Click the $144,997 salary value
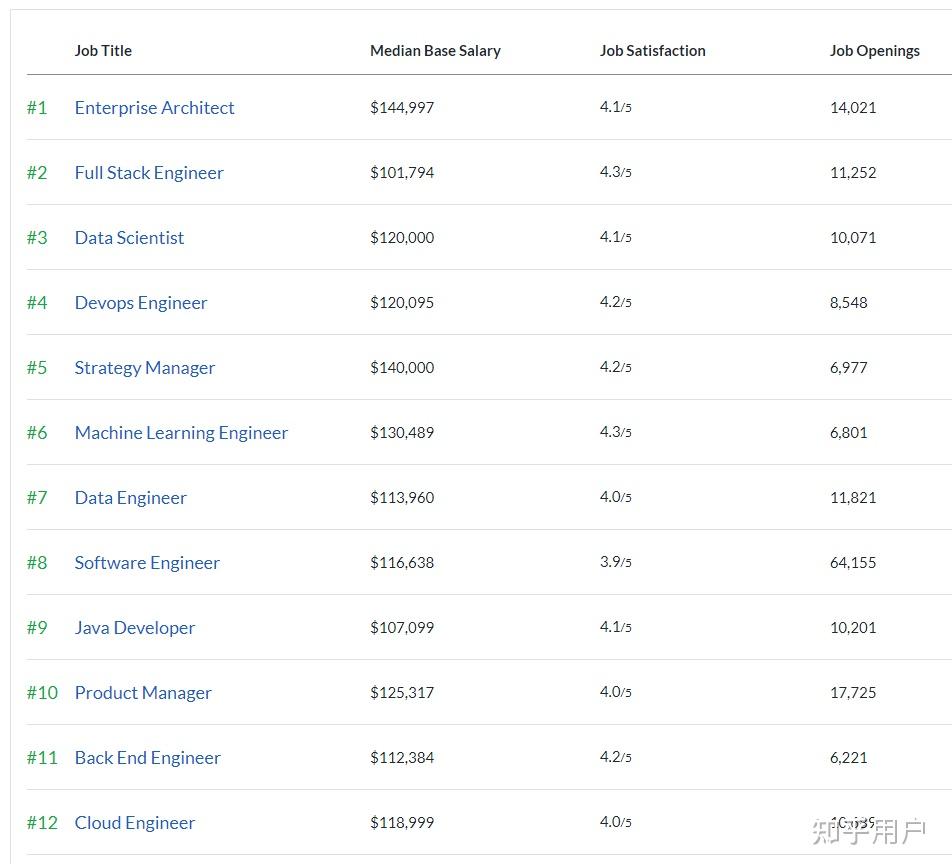 click(x=402, y=108)
